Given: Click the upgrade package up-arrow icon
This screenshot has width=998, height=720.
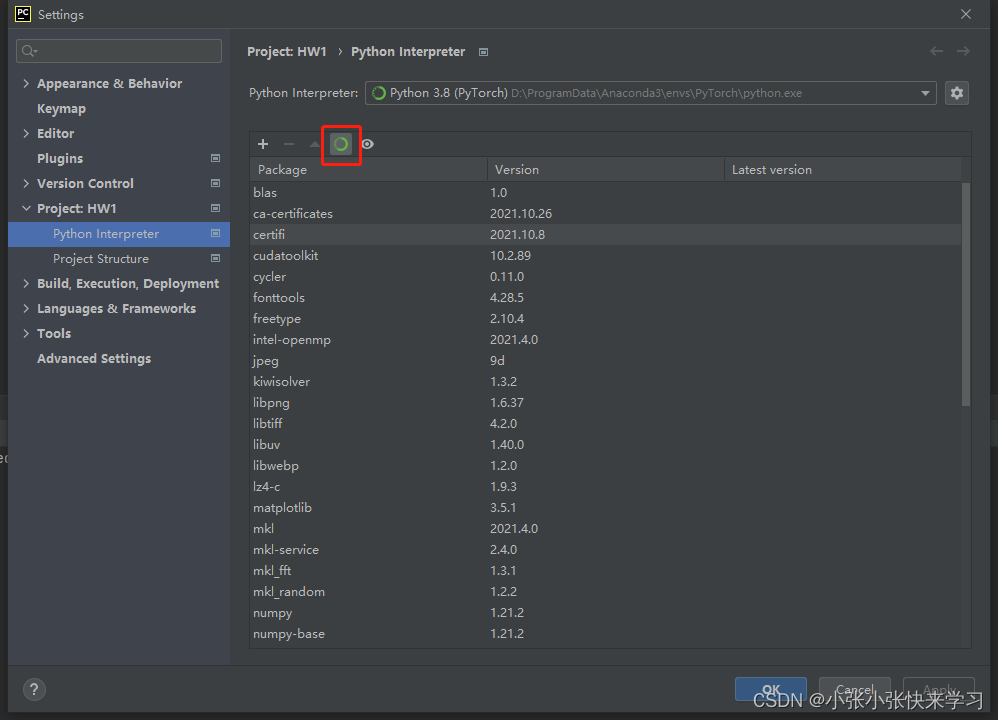Looking at the screenshot, I should click(x=314, y=144).
